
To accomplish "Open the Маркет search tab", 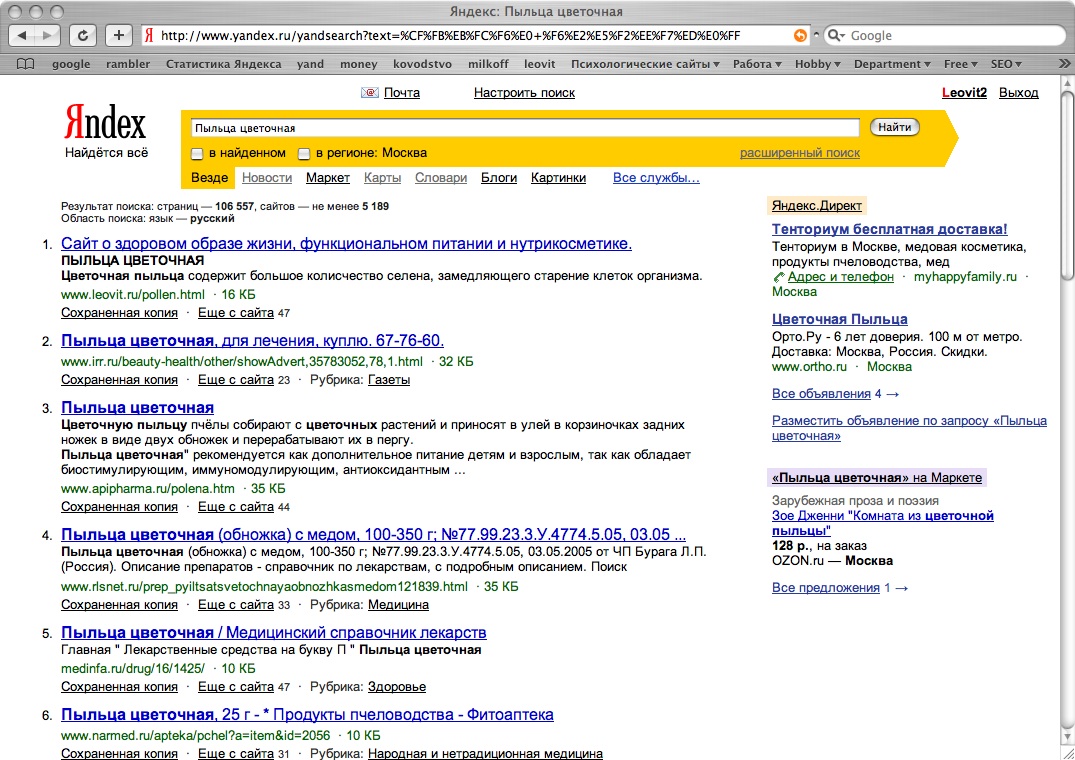I will pos(328,177).
